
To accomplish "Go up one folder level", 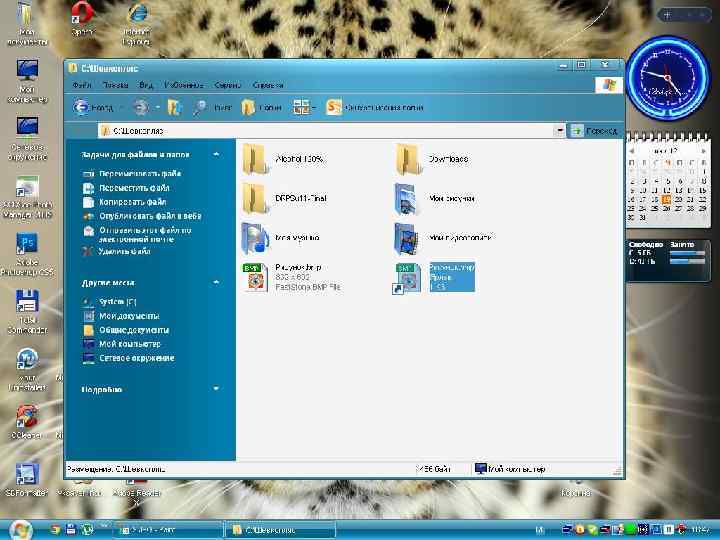I will [x=174, y=107].
